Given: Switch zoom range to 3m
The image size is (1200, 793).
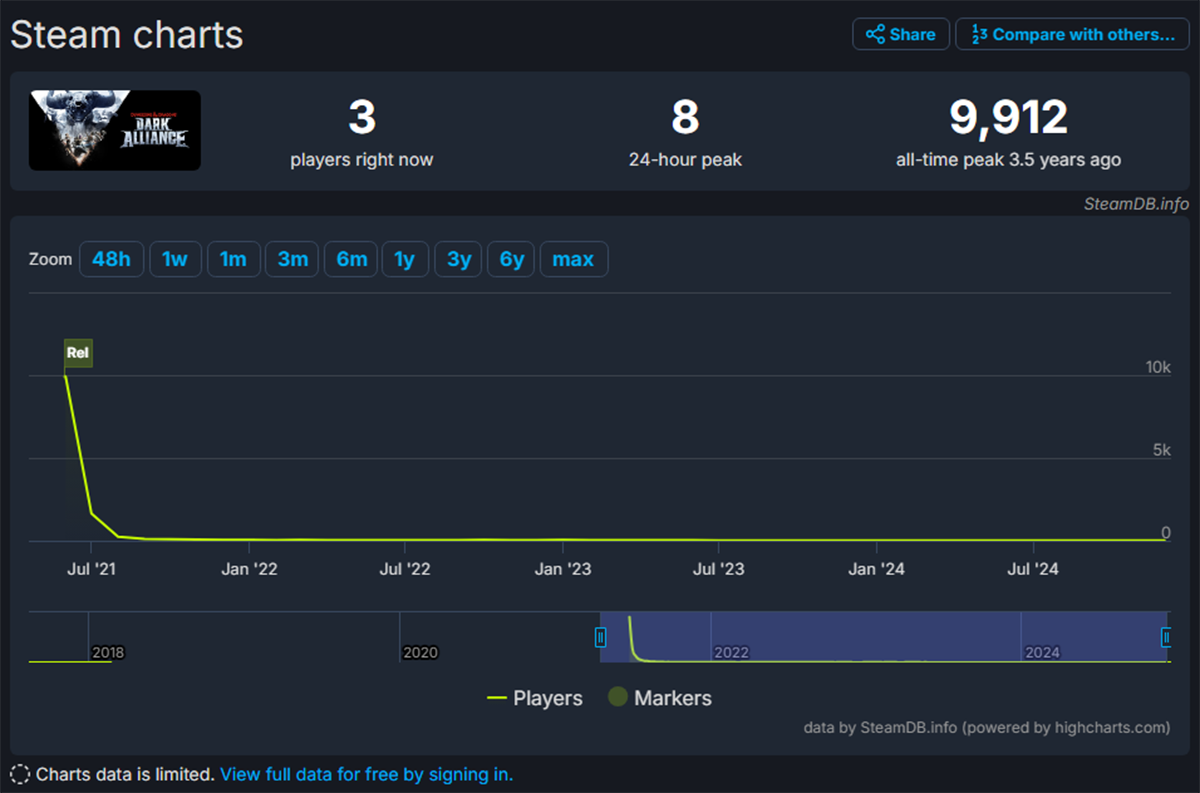Looking at the screenshot, I should point(292,259).
